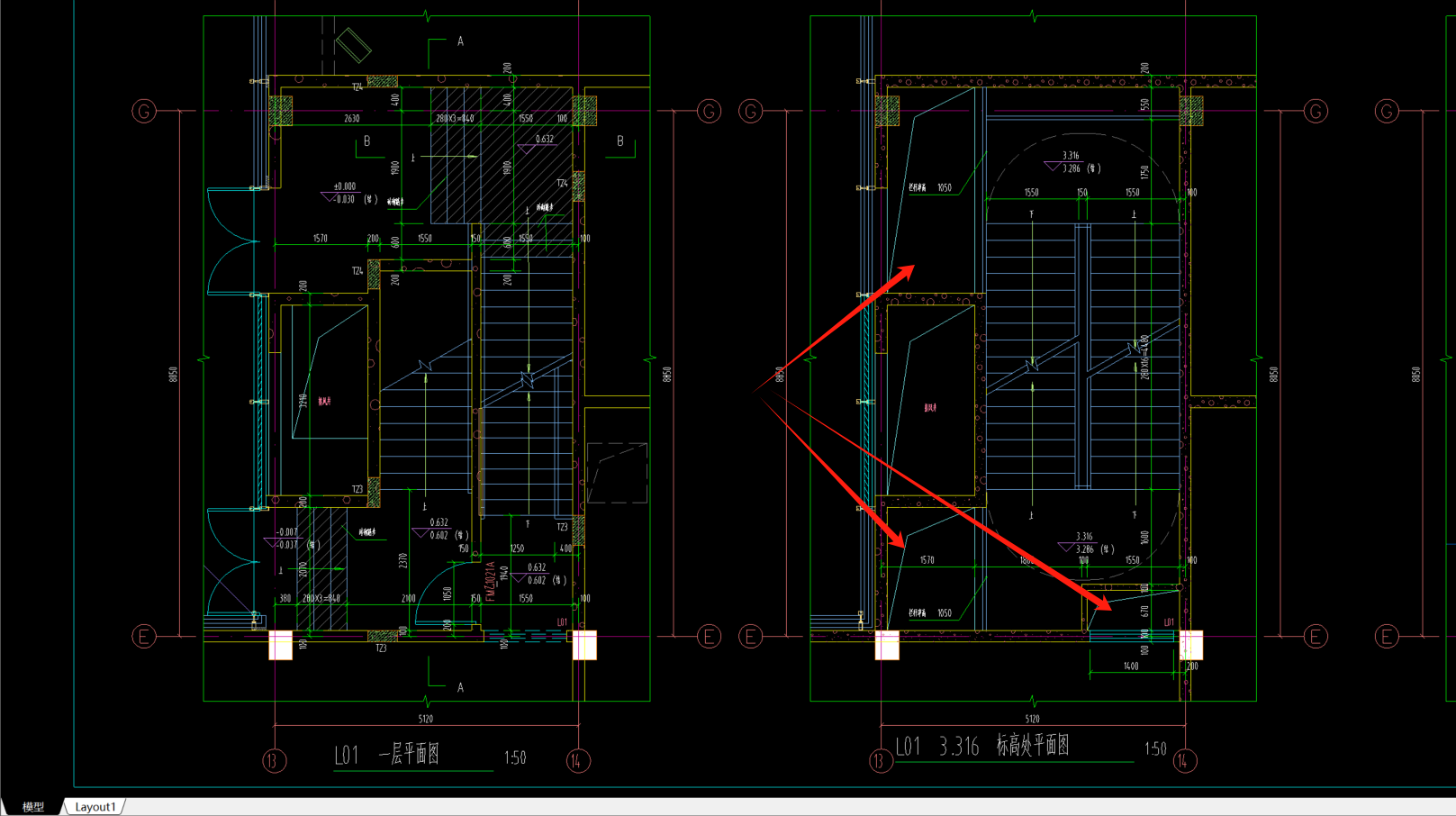This screenshot has height=816, width=1456.
Task: Select the 2630 dimension text
Action: (x=351, y=118)
